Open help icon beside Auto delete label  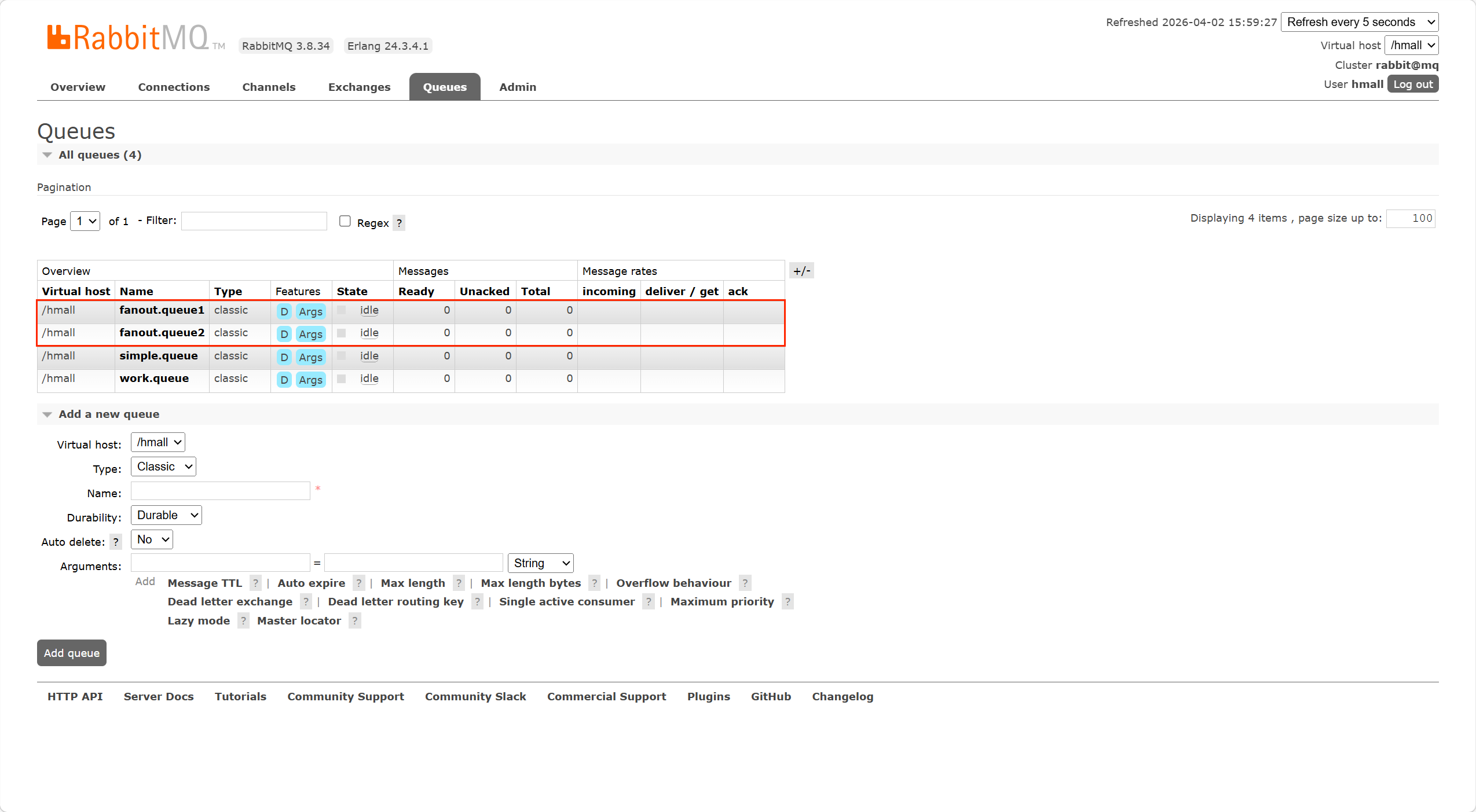point(116,542)
